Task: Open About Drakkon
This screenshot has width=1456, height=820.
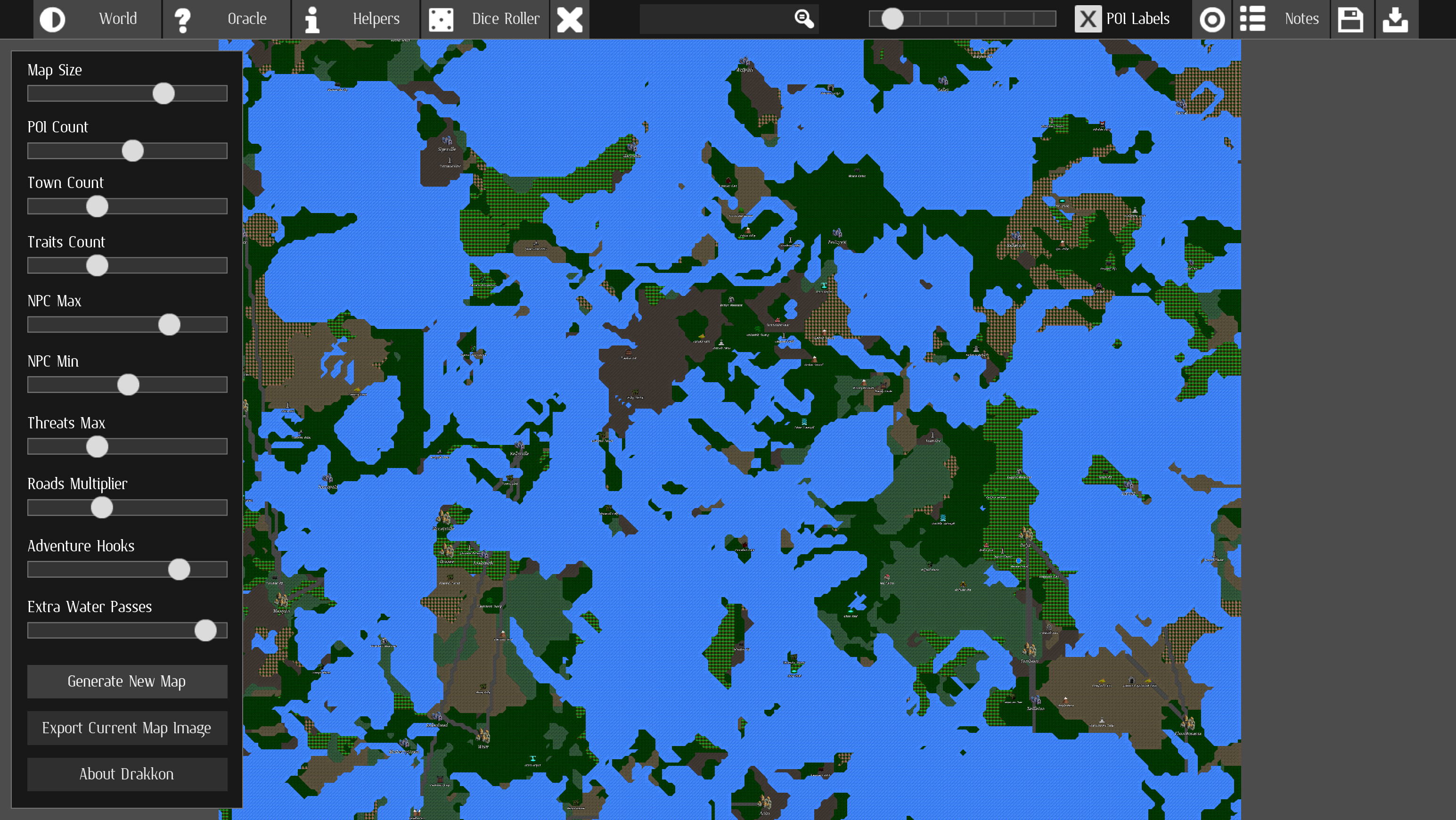Action: (x=127, y=774)
